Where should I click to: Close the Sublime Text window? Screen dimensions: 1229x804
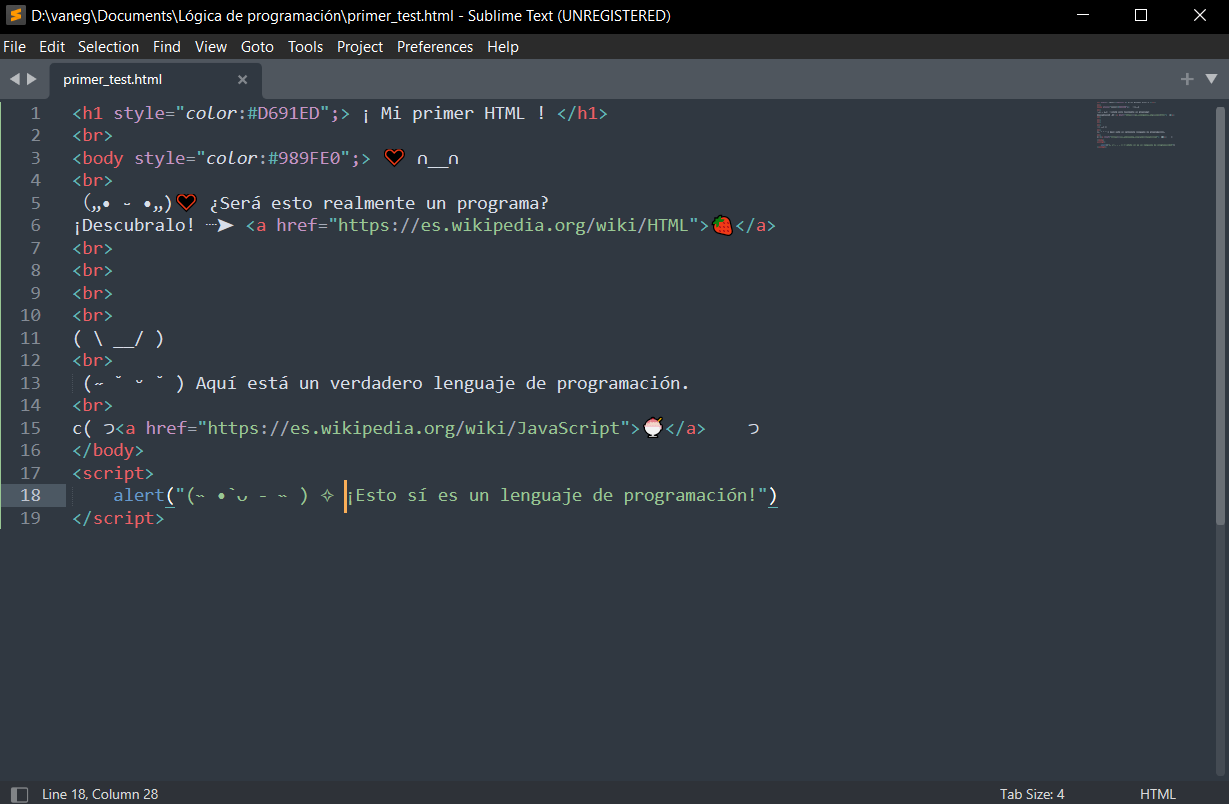click(x=1200, y=15)
